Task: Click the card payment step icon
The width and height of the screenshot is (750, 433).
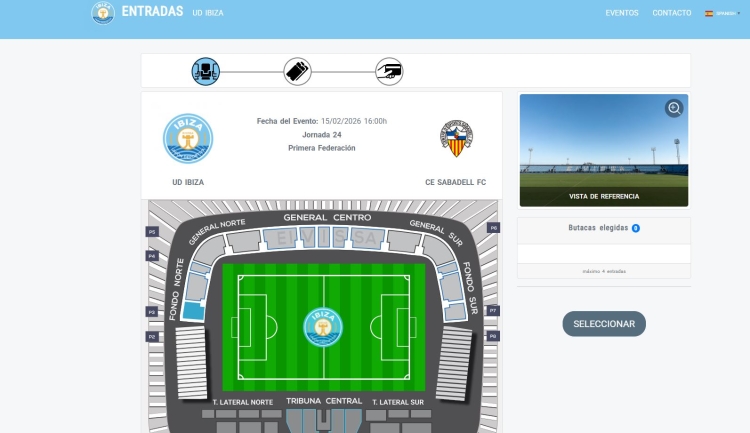Action: tap(389, 72)
